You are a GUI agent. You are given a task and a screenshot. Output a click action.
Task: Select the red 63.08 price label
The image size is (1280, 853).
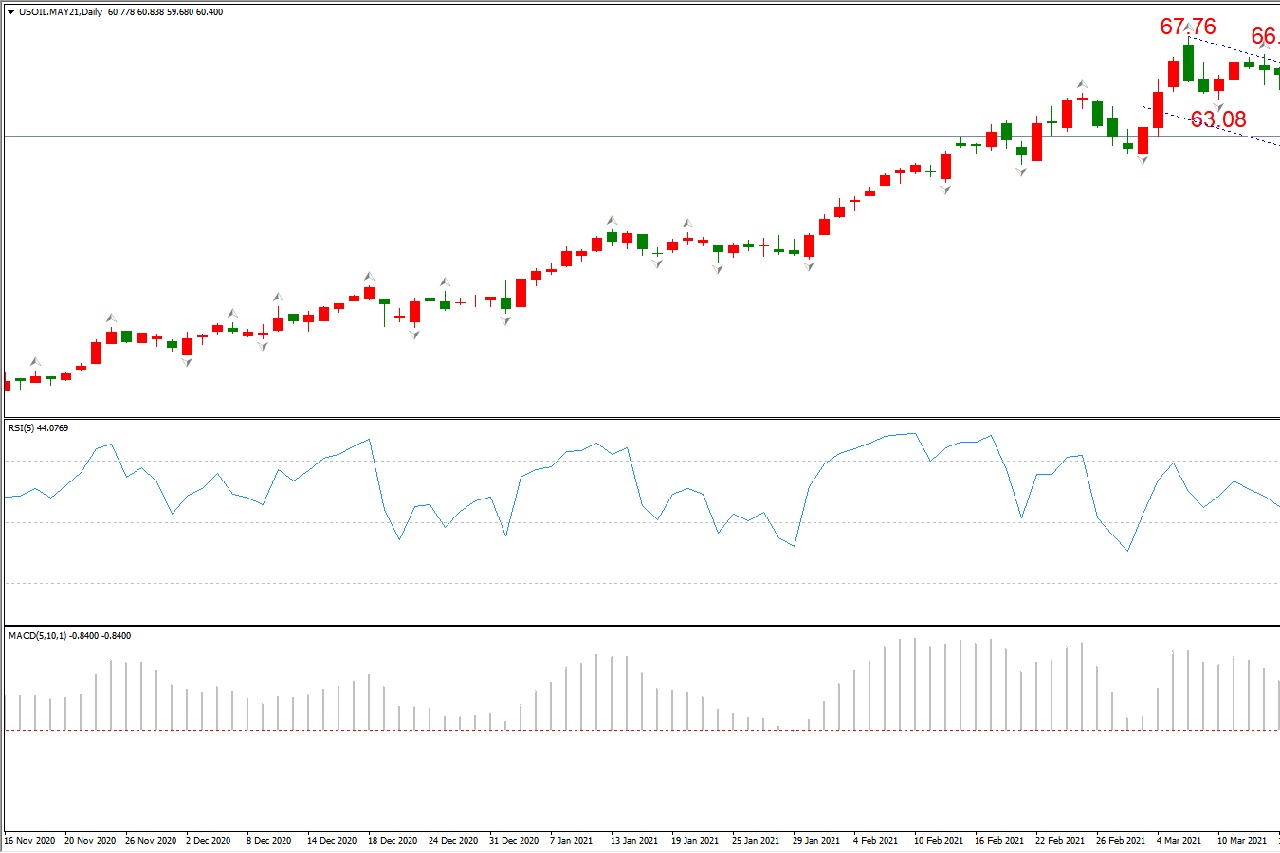(x=1218, y=120)
